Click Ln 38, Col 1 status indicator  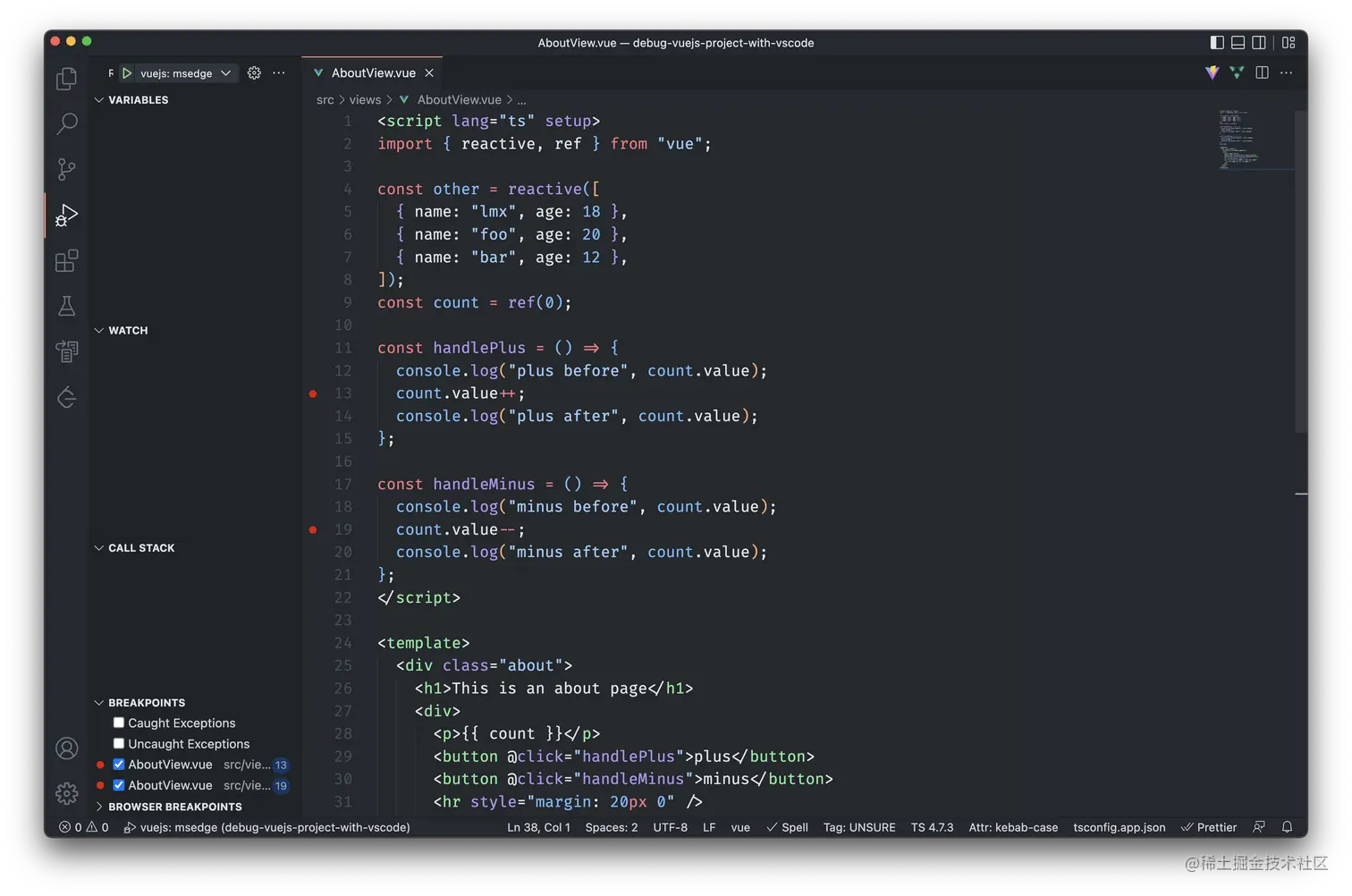538,827
